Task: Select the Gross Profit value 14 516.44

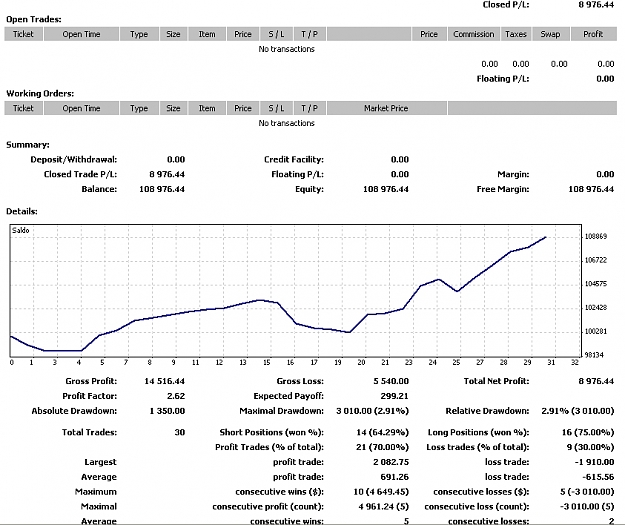Action: tap(165, 381)
